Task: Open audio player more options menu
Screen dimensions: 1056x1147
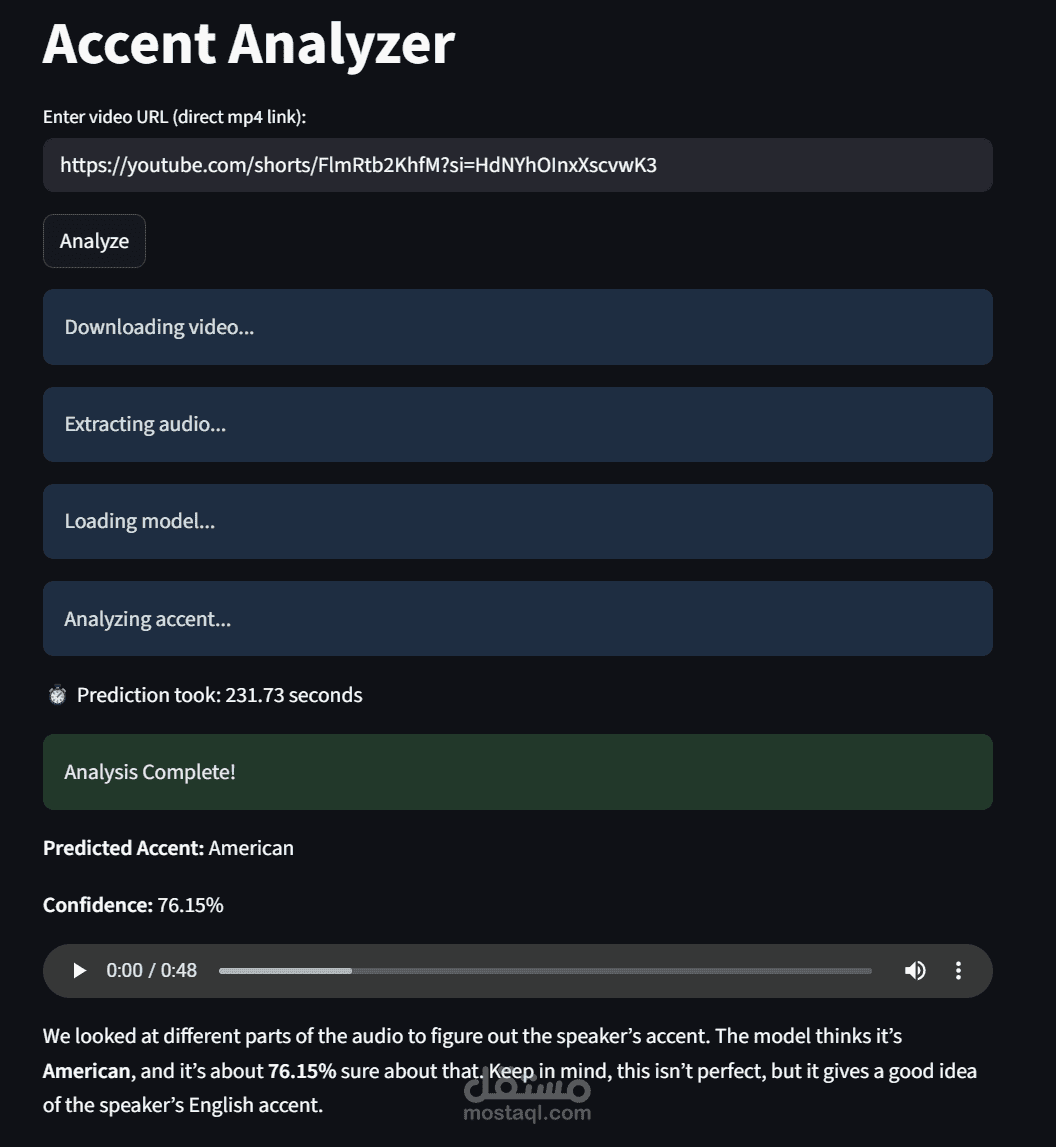Action: (958, 971)
